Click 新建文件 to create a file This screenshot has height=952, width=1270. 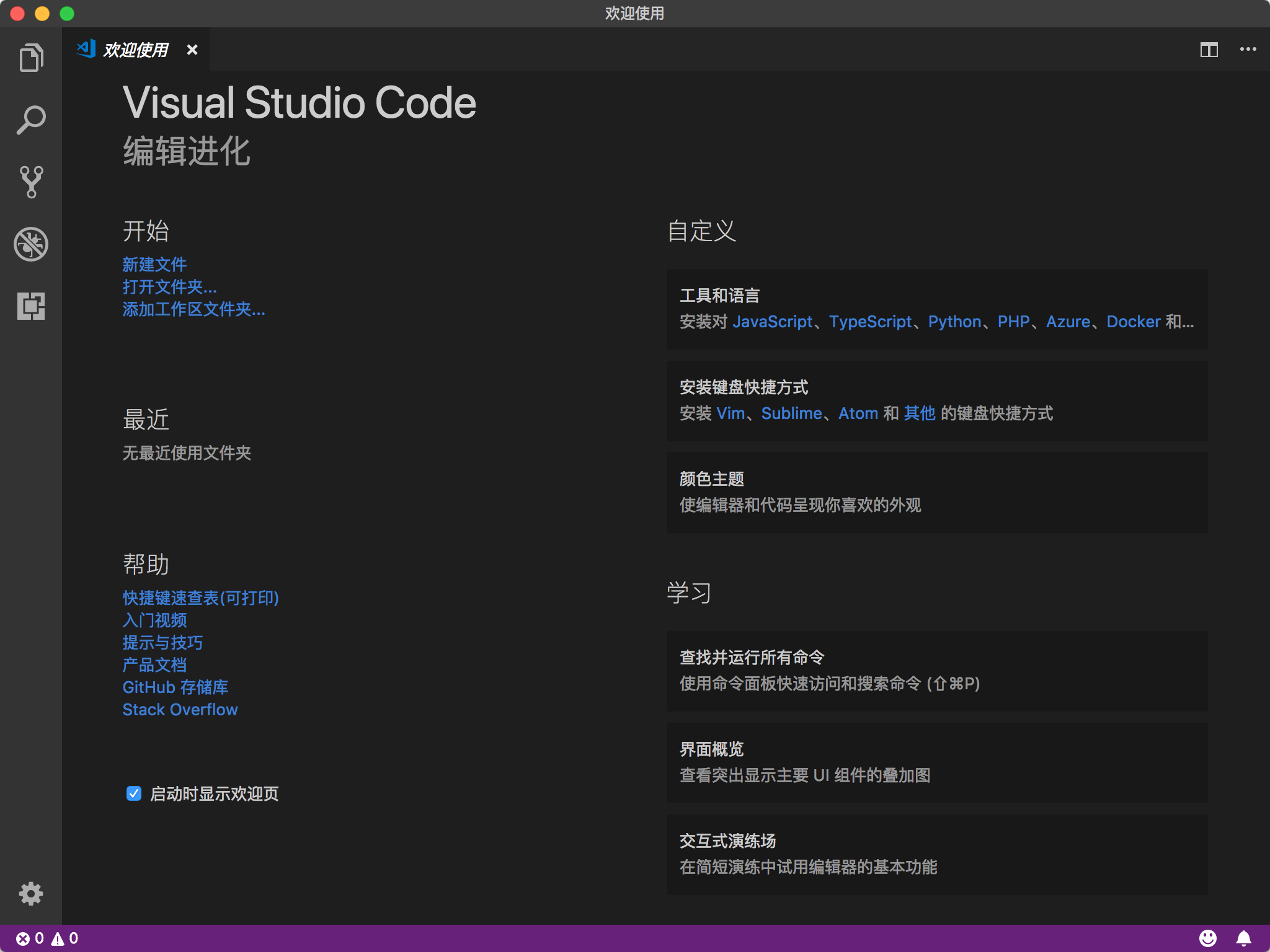point(154,264)
